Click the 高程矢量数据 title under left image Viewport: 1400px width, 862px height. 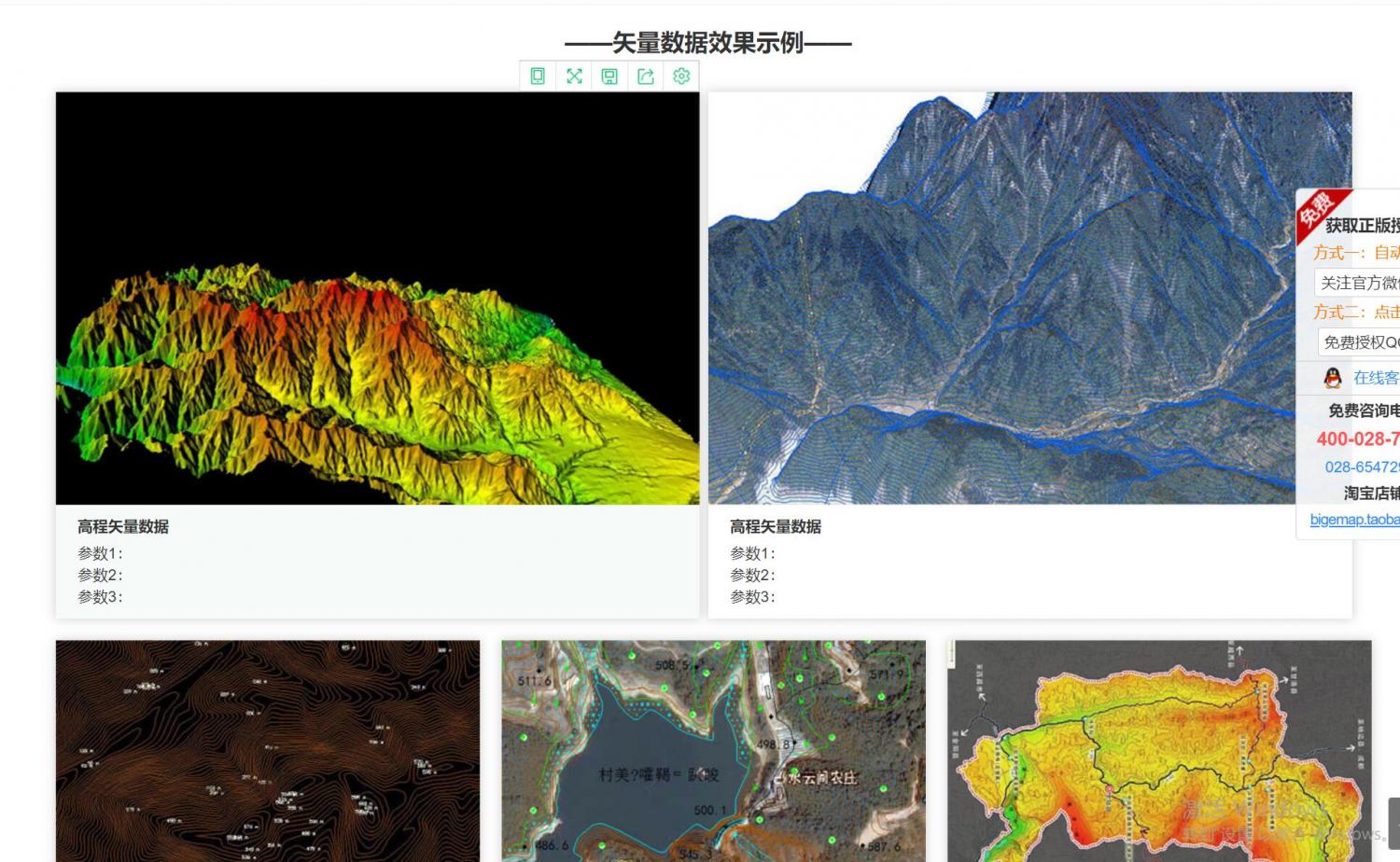tap(123, 527)
